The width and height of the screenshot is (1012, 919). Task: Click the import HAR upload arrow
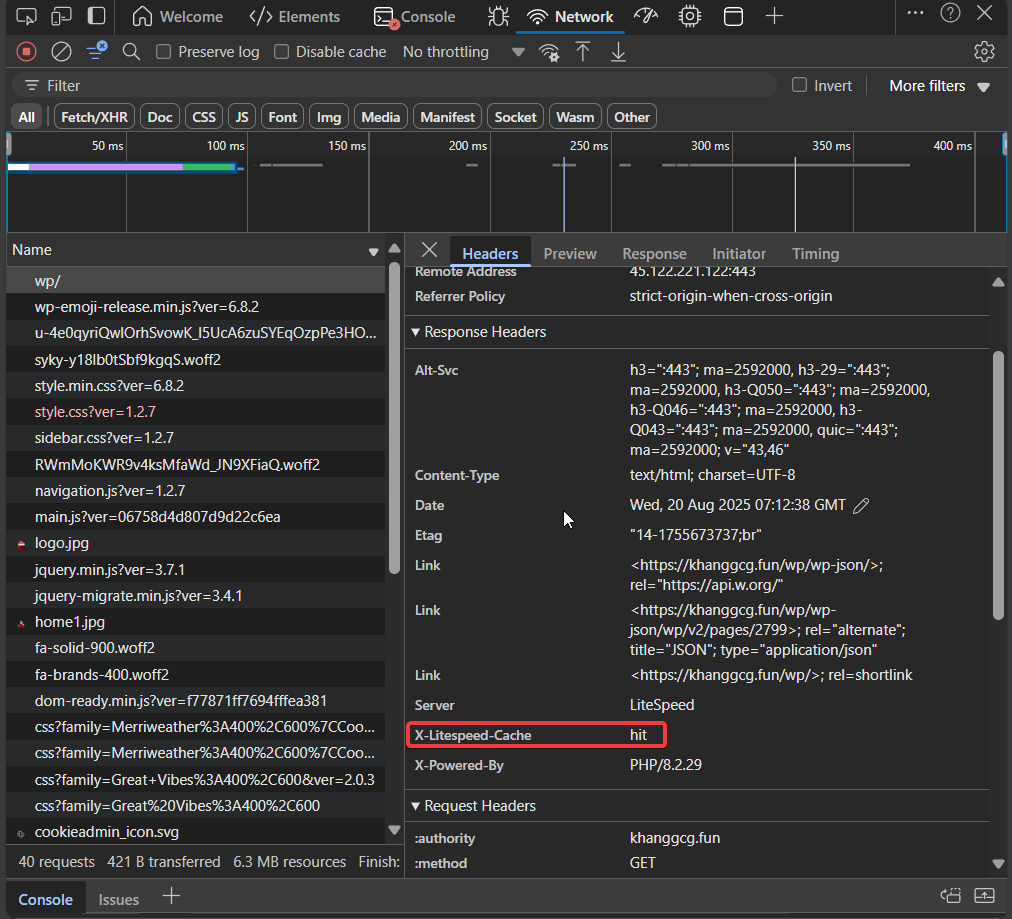coord(583,52)
